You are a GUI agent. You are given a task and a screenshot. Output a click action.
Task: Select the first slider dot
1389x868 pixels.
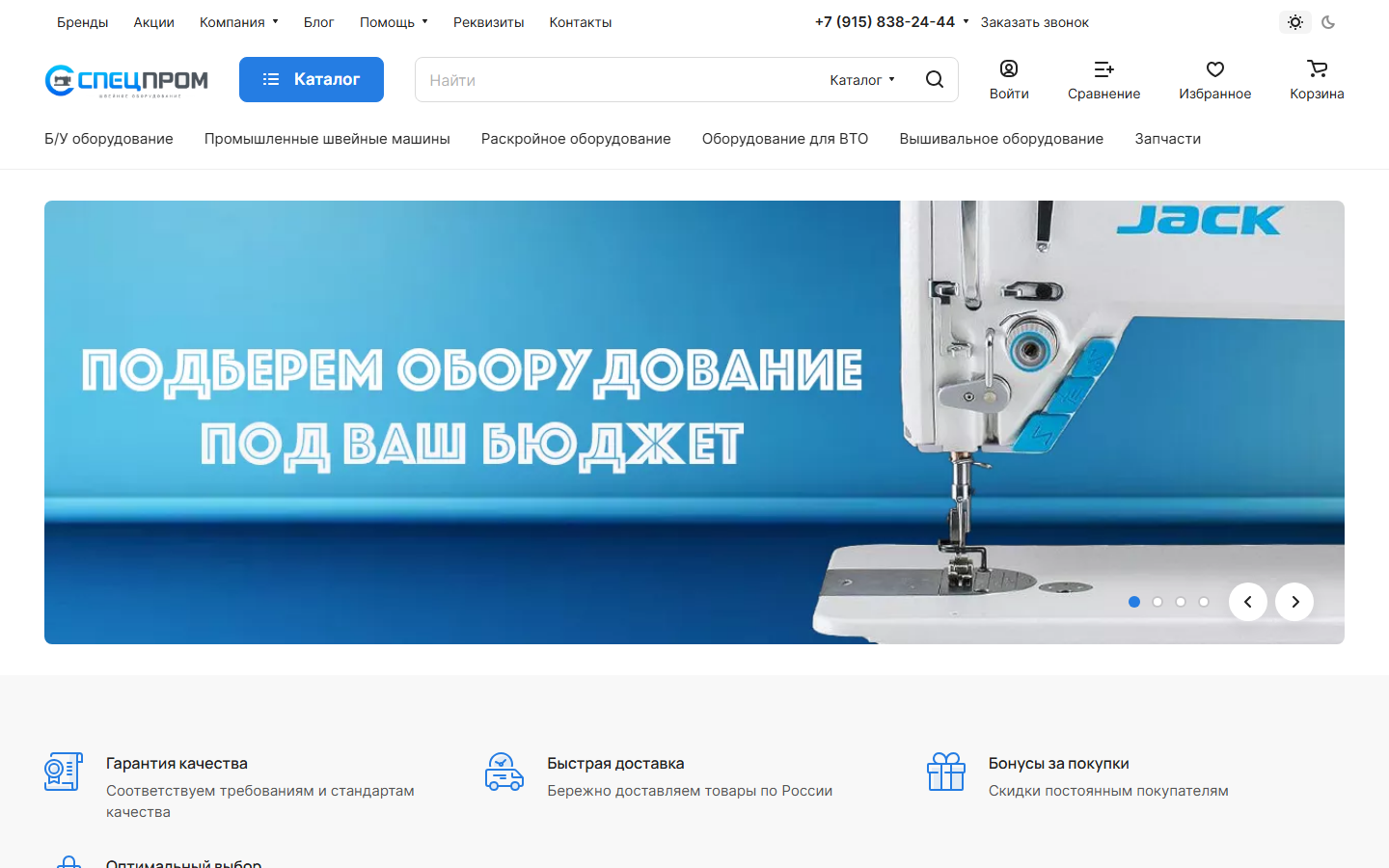pos(1134,602)
